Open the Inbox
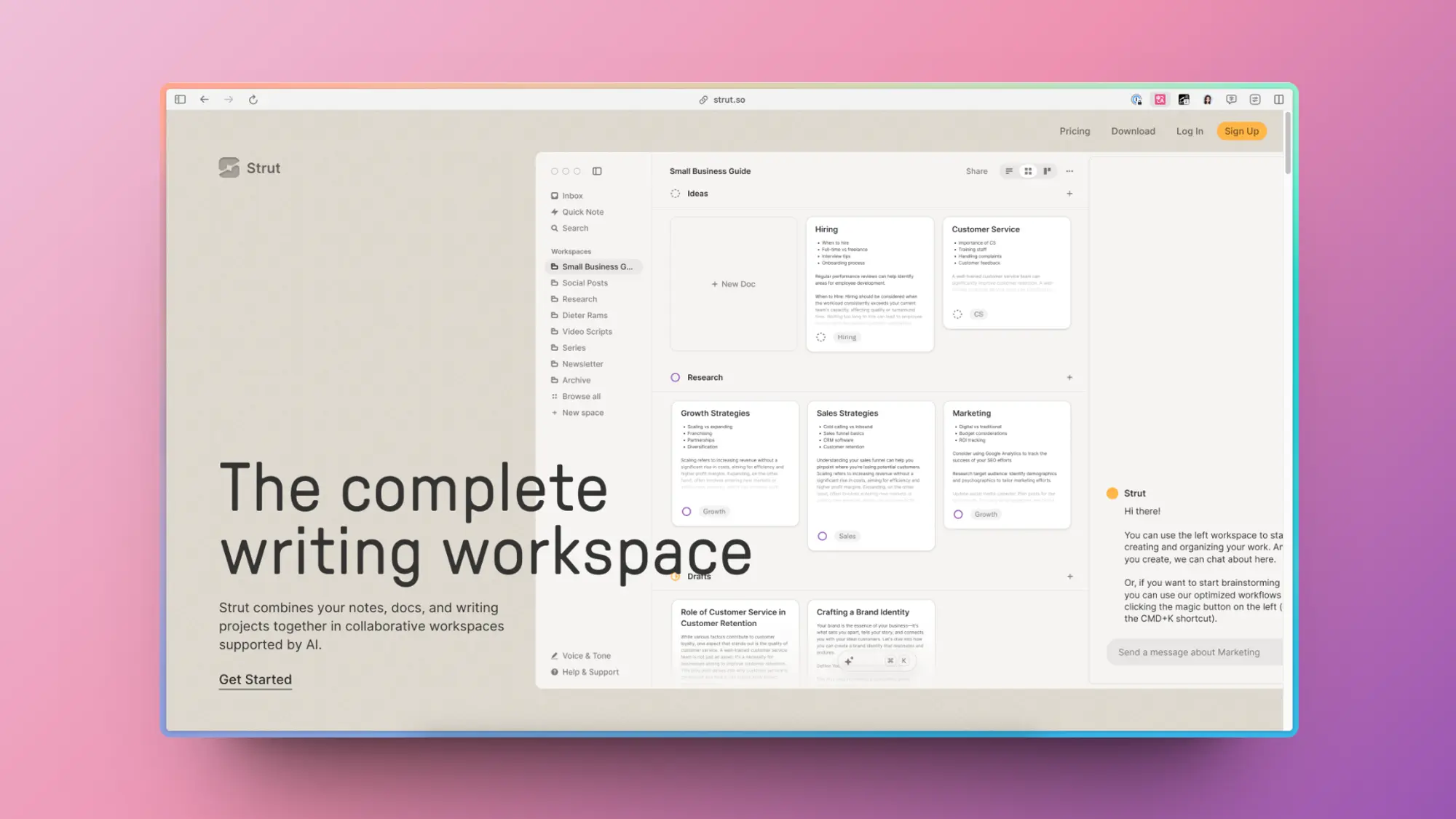The image size is (1456, 819). 567,196
